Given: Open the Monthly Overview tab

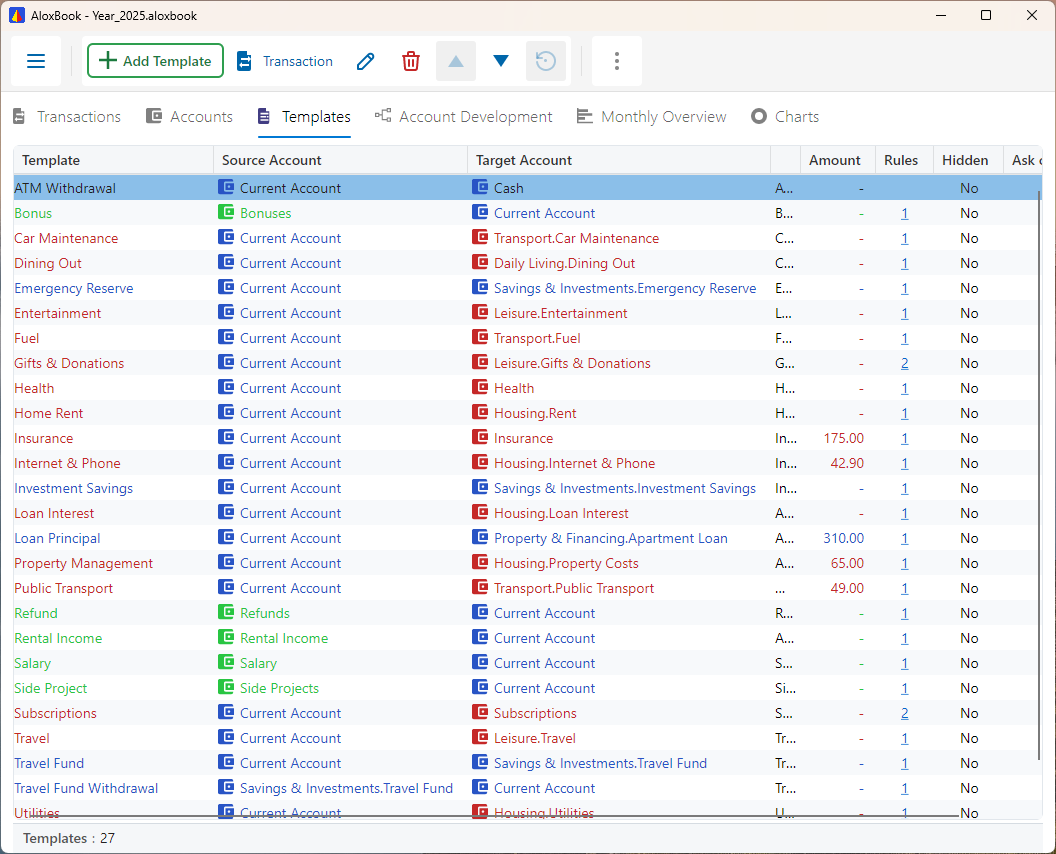Looking at the screenshot, I should tap(651, 117).
